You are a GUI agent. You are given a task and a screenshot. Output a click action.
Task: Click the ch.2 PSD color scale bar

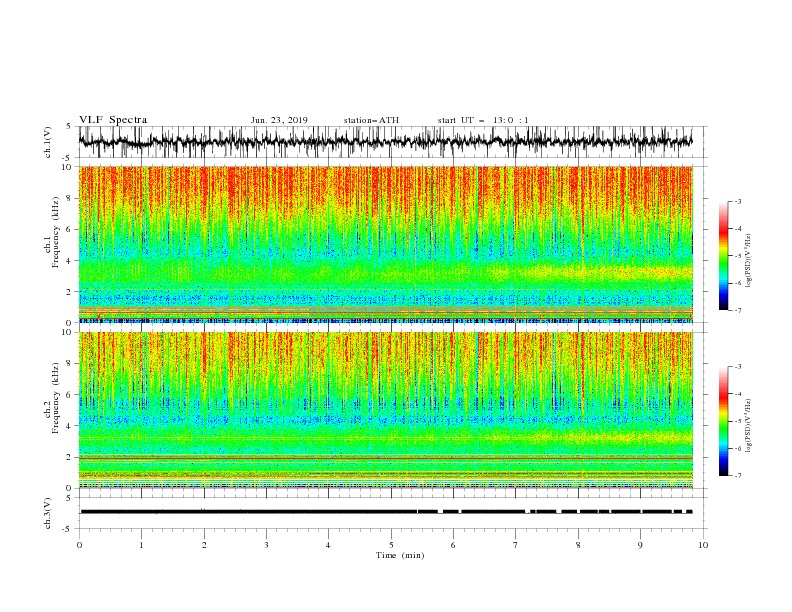coord(723,421)
